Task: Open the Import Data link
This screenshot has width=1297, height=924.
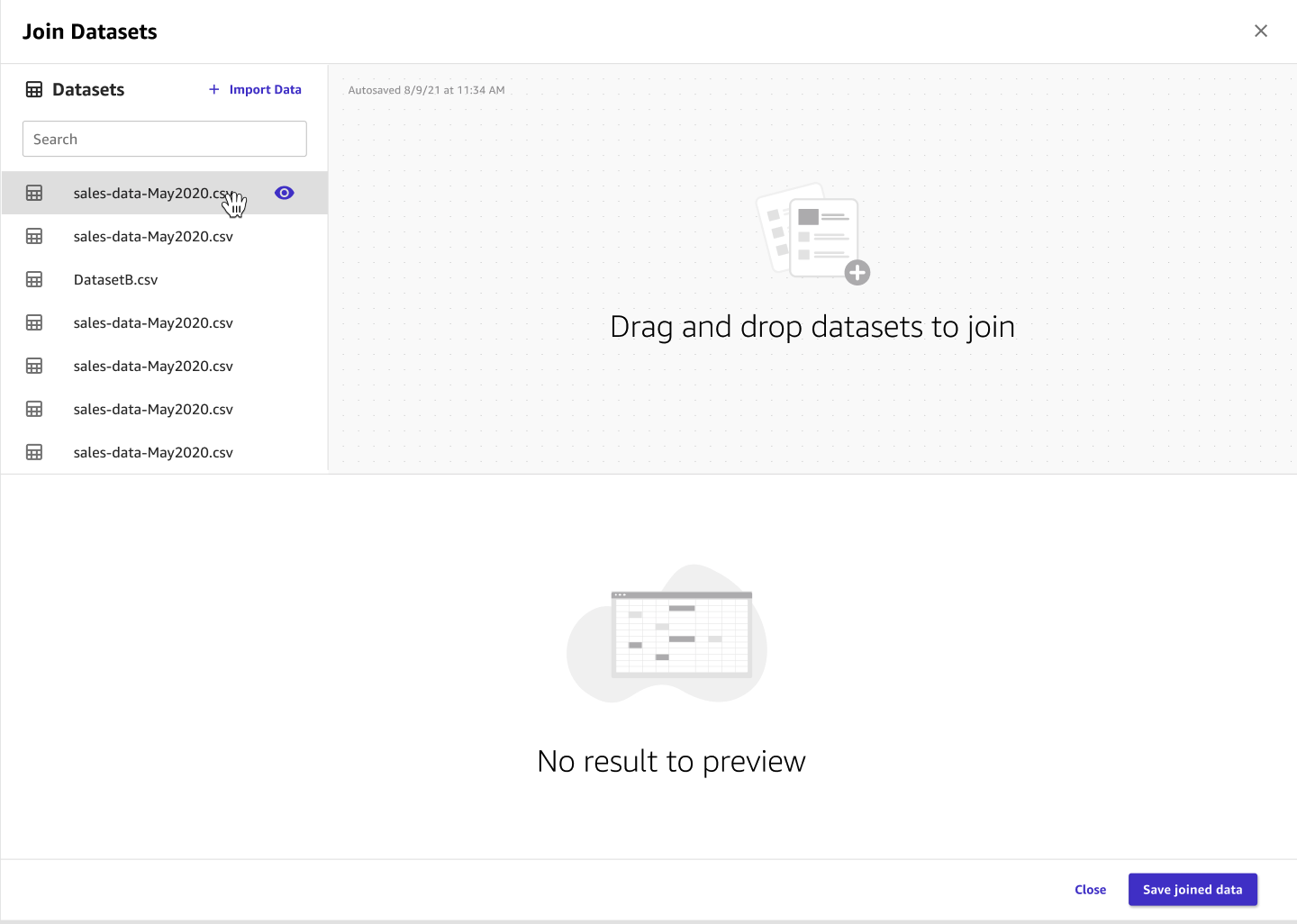Action: tap(265, 89)
